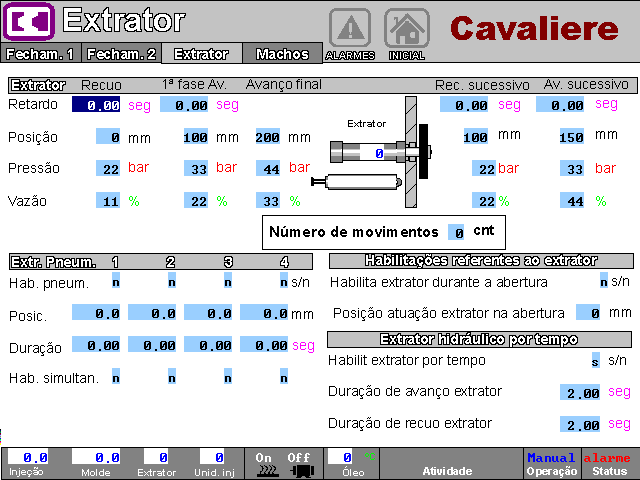The image size is (640, 480).
Task: Switch to the Machos tab
Action: click(x=282, y=55)
